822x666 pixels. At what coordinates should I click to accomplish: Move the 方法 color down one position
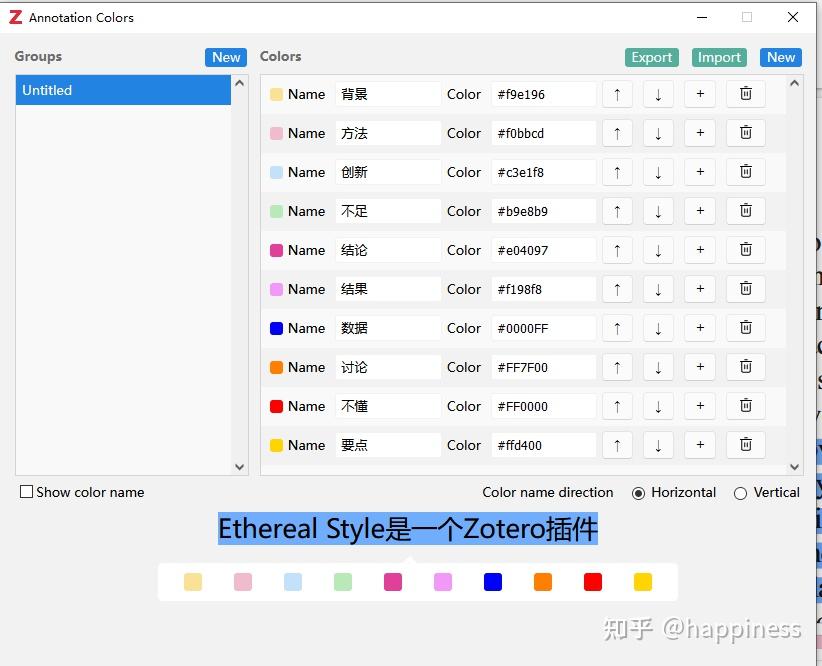(x=658, y=132)
